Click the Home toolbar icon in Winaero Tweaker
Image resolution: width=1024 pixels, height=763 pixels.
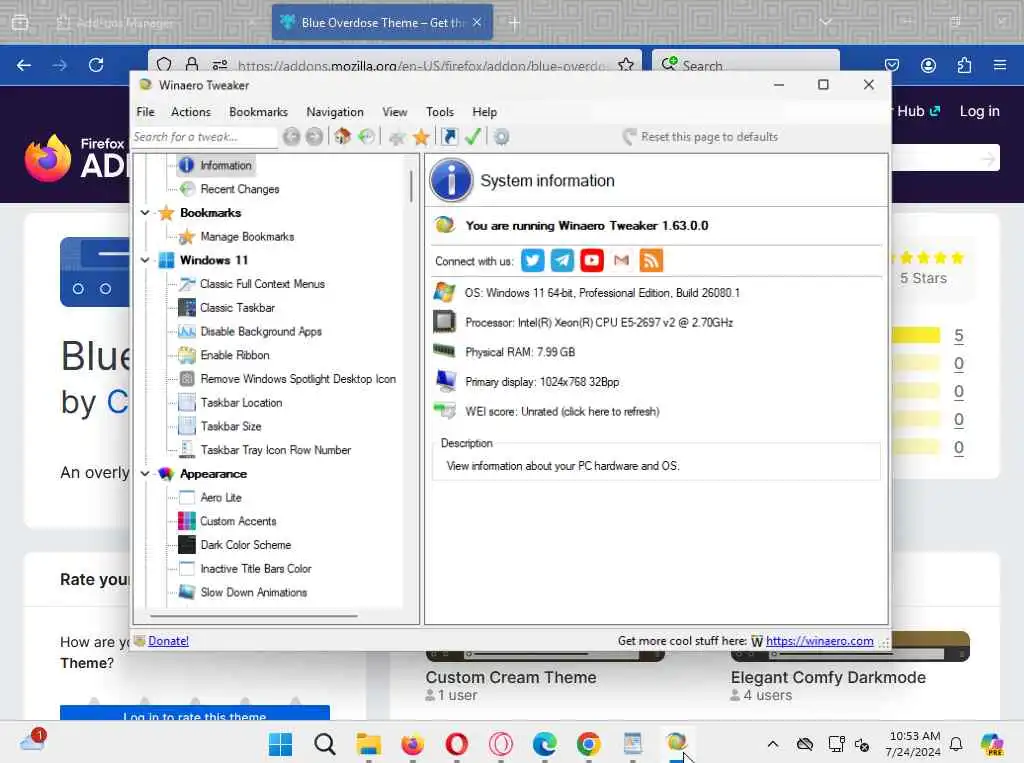click(342, 137)
